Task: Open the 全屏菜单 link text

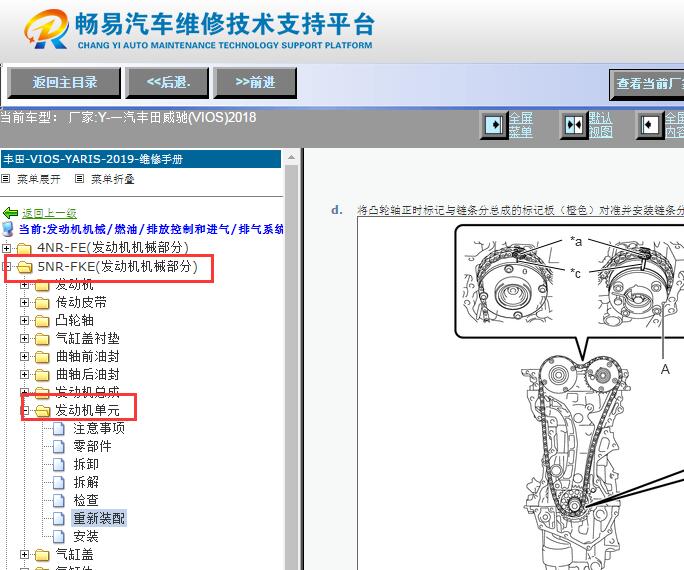Action: pyautogui.click(x=521, y=125)
